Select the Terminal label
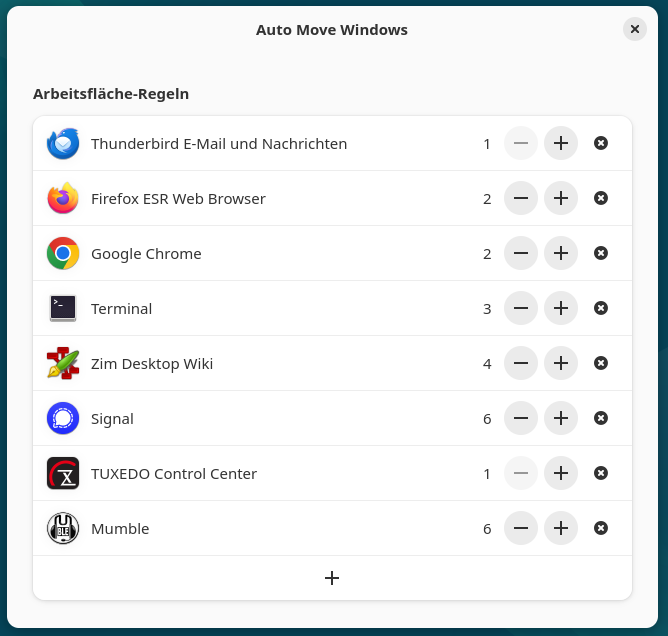Image resolution: width=668 pixels, height=636 pixels. [121, 309]
